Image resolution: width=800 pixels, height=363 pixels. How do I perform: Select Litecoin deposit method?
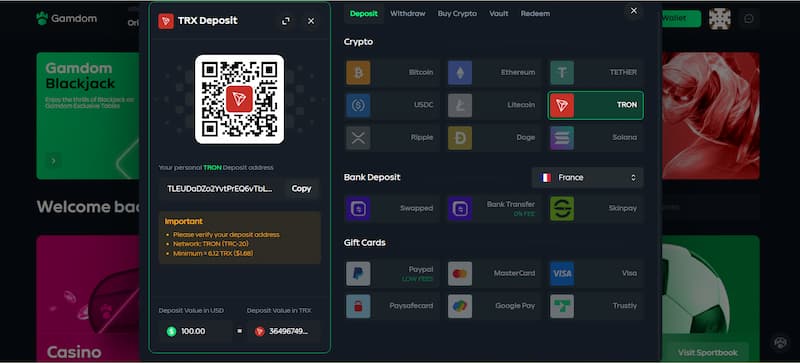point(494,105)
